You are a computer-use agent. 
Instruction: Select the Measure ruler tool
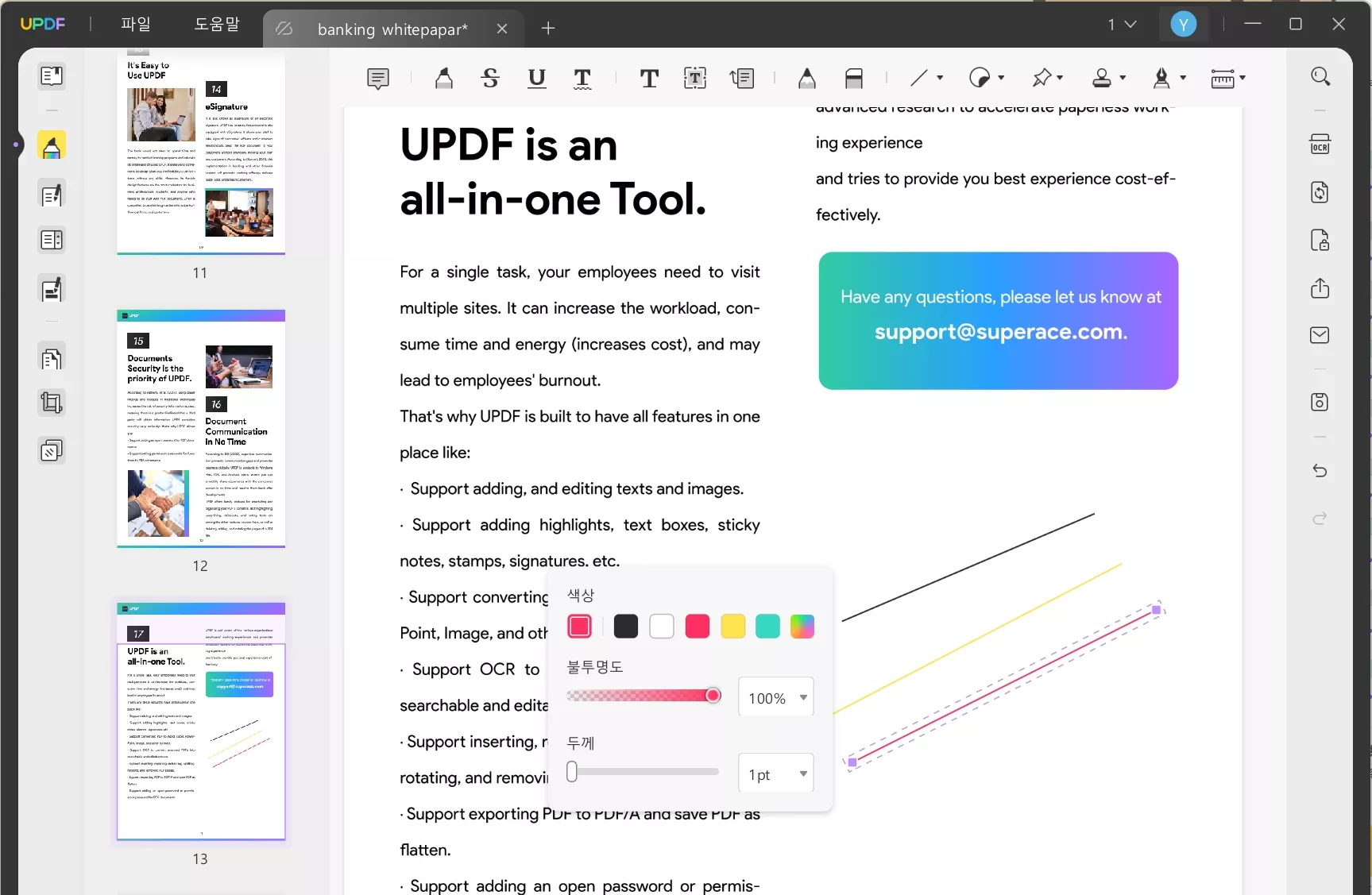(x=1223, y=78)
